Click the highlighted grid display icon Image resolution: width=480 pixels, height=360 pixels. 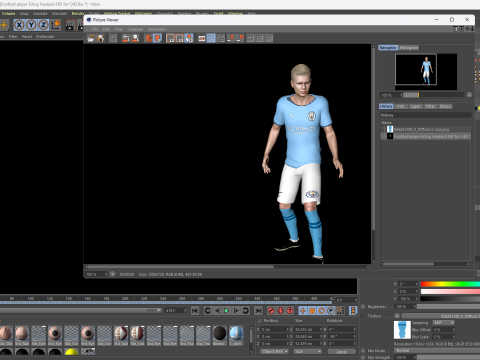tap(211, 38)
